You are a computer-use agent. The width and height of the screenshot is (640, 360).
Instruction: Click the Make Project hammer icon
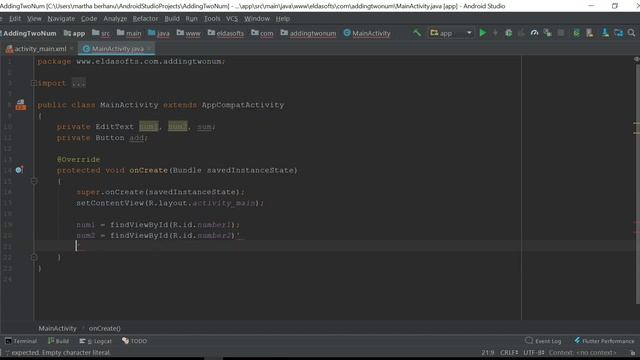point(417,33)
